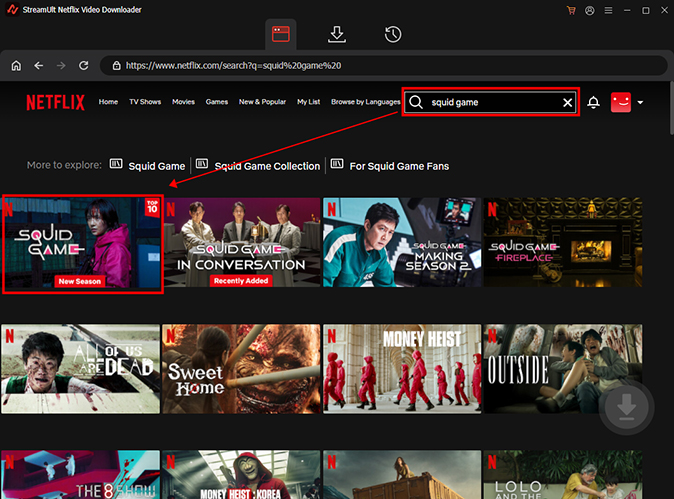Open the download history tab

[392, 34]
